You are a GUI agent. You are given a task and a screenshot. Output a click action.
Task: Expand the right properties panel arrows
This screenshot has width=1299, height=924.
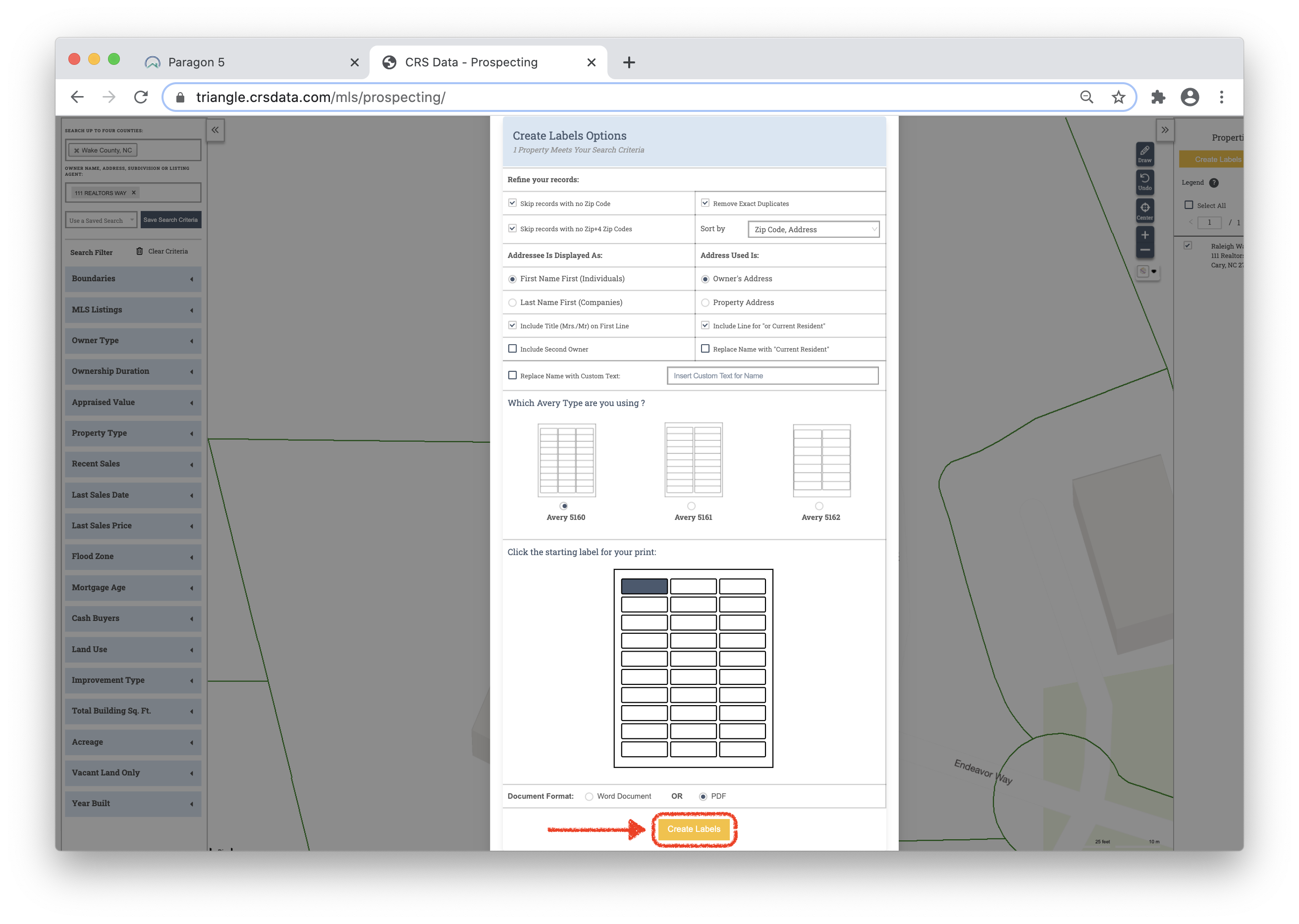[1165, 130]
